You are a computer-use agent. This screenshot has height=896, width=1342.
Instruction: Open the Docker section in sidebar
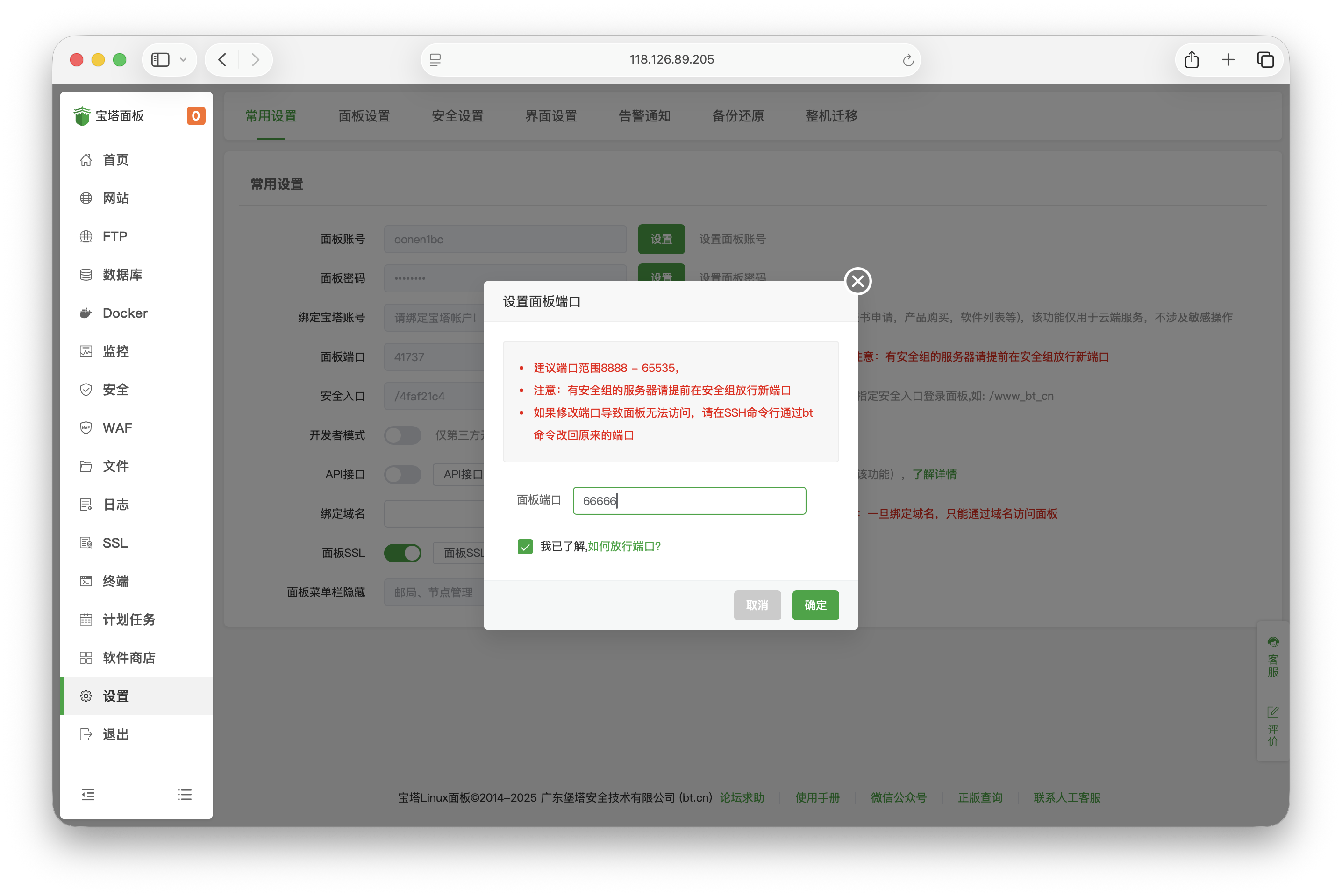point(125,313)
